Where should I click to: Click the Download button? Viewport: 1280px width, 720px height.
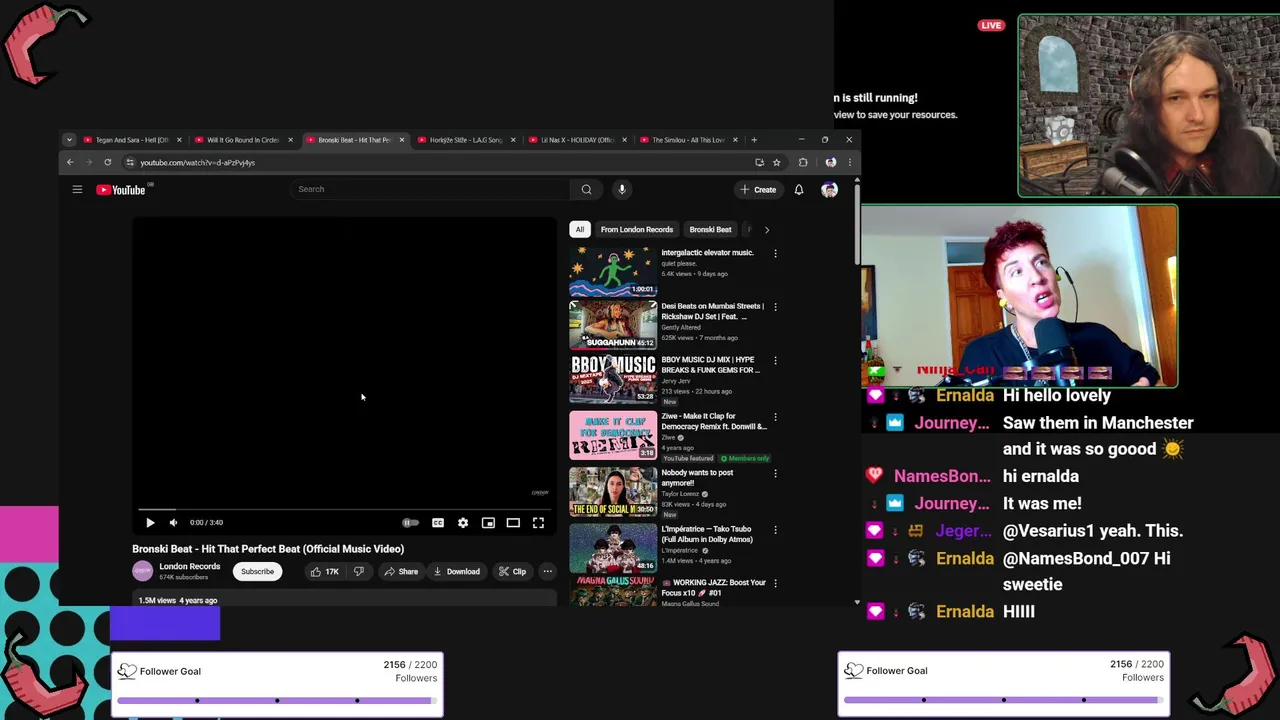click(x=457, y=571)
